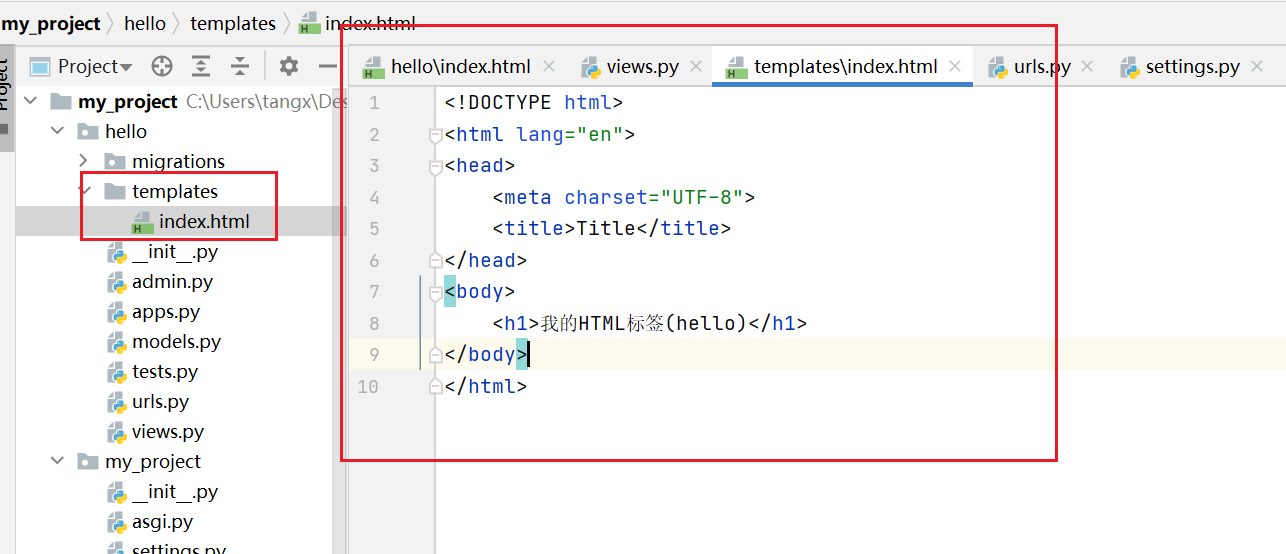Click the HTML file icon beside index.html in tree

143,222
